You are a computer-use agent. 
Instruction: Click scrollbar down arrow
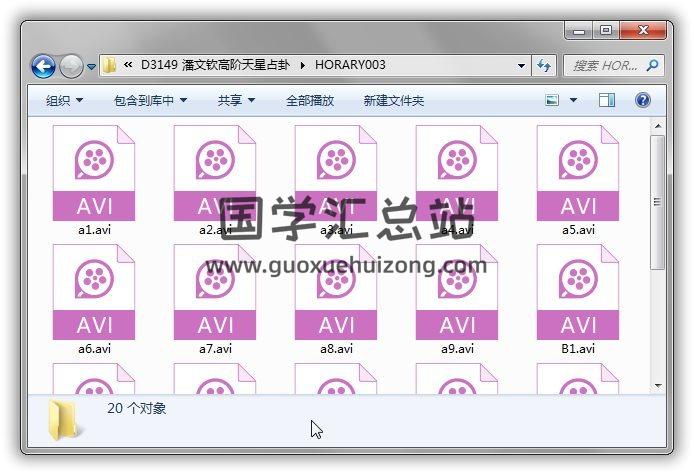click(x=658, y=386)
